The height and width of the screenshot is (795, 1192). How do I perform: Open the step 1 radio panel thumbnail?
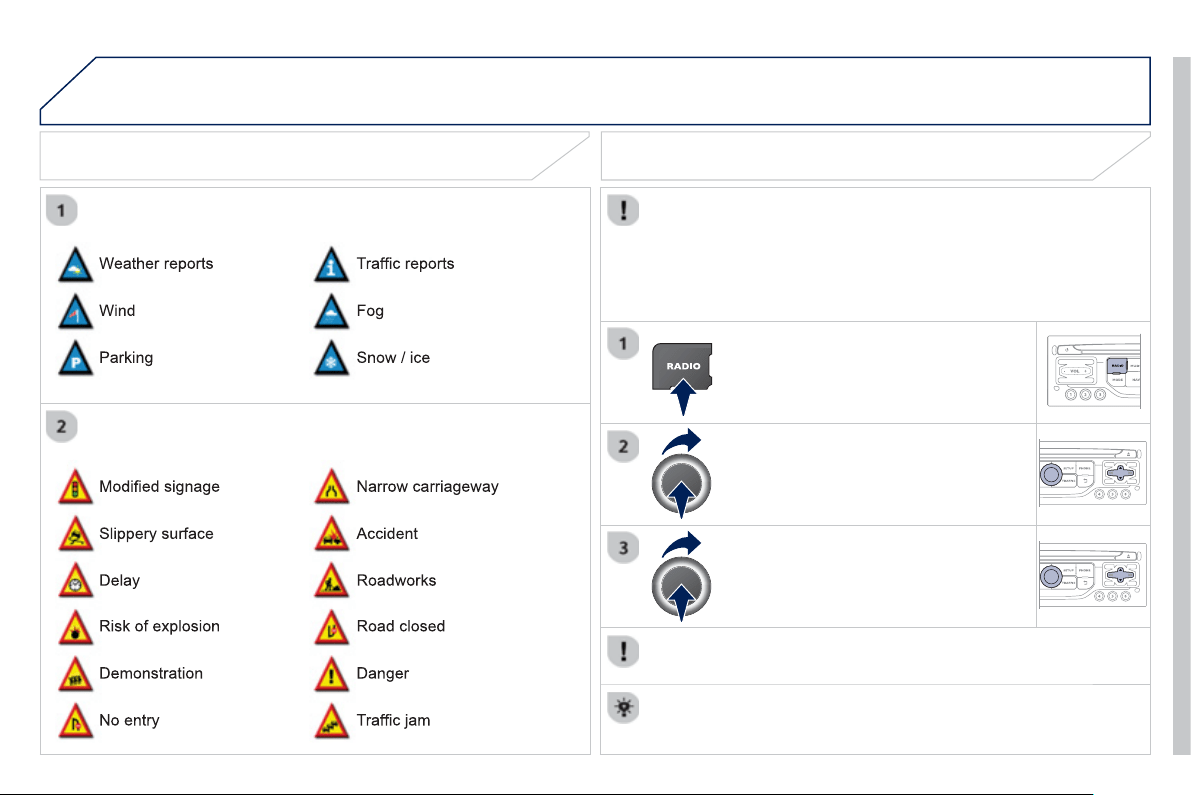point(1094,372)
